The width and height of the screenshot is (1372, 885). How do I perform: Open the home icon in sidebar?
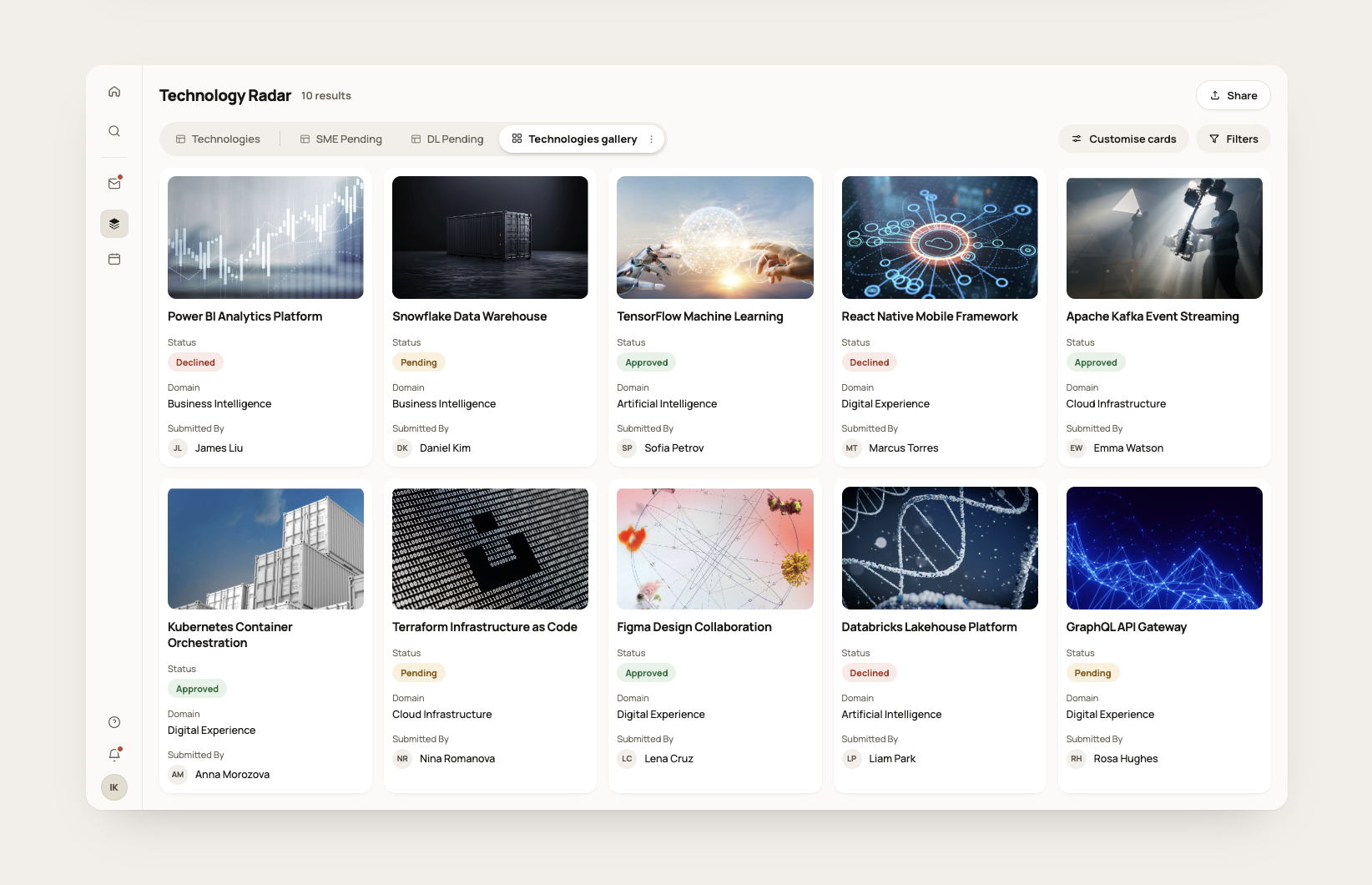(114, 92)
